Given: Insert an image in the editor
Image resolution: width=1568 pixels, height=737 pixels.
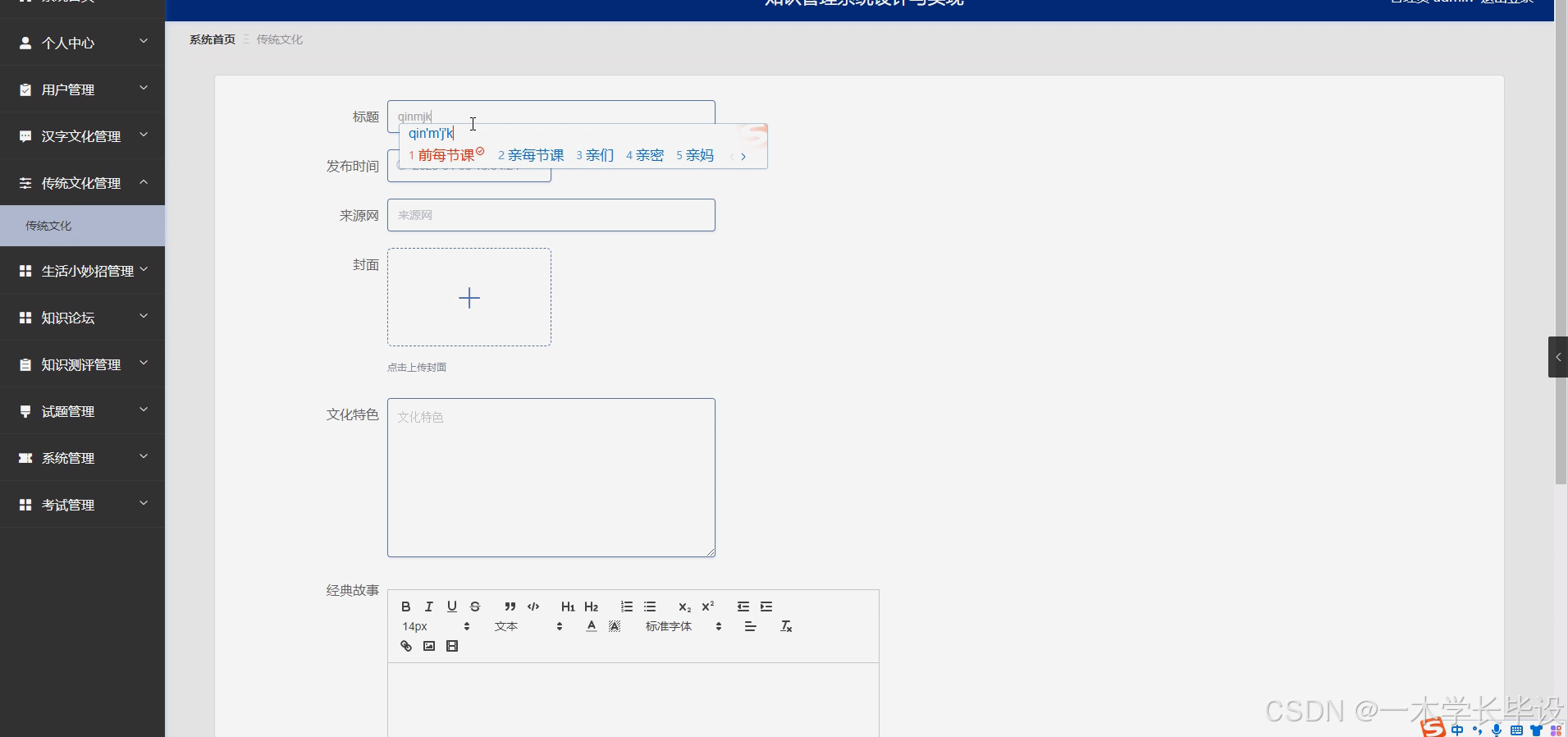Looking at the screenshot, I should [x=428, y=646].
